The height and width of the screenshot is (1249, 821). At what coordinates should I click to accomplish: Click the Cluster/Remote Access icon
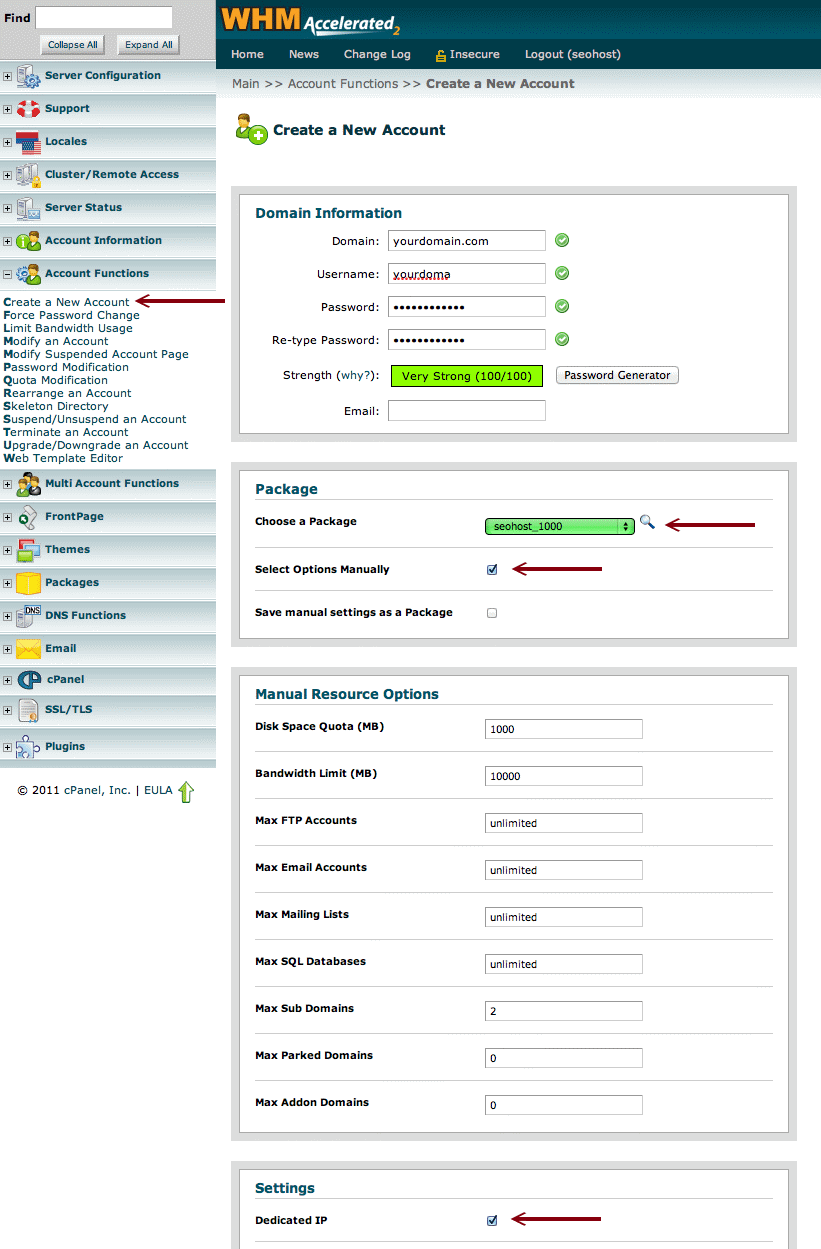(28, 175)
